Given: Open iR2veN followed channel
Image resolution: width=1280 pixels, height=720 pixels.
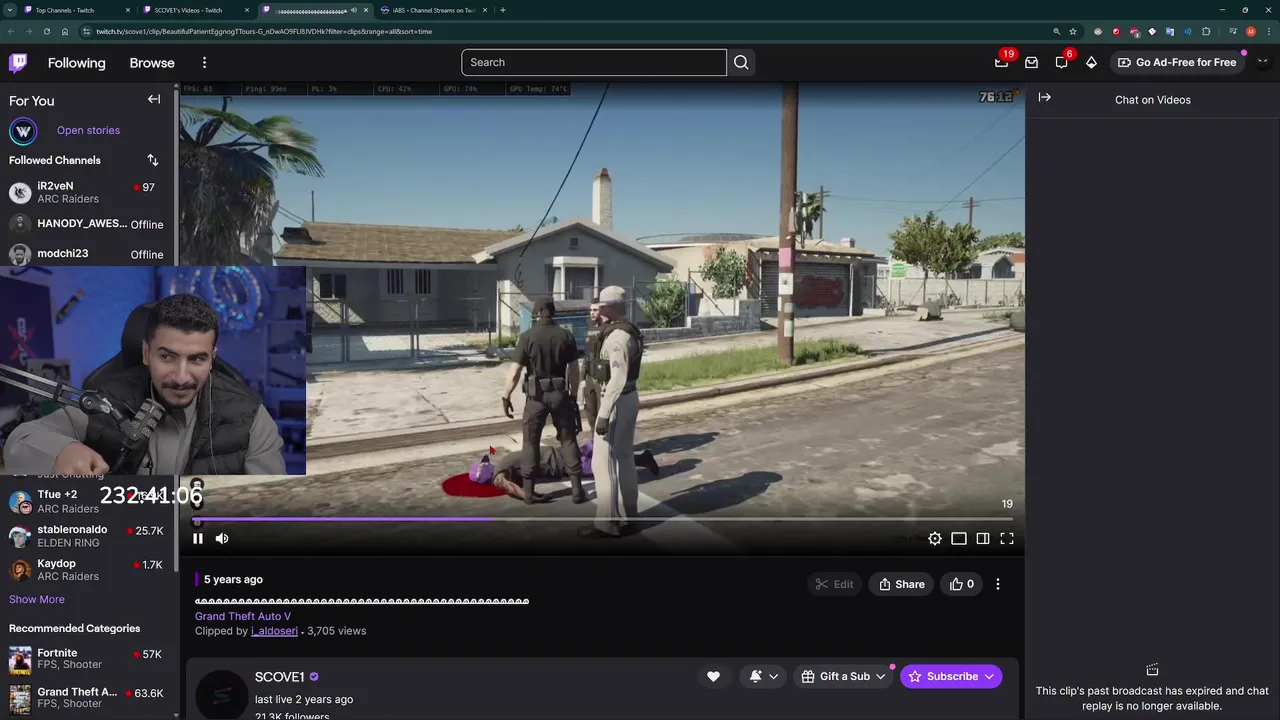Looking at the screenshot, I should coord(88,192).
